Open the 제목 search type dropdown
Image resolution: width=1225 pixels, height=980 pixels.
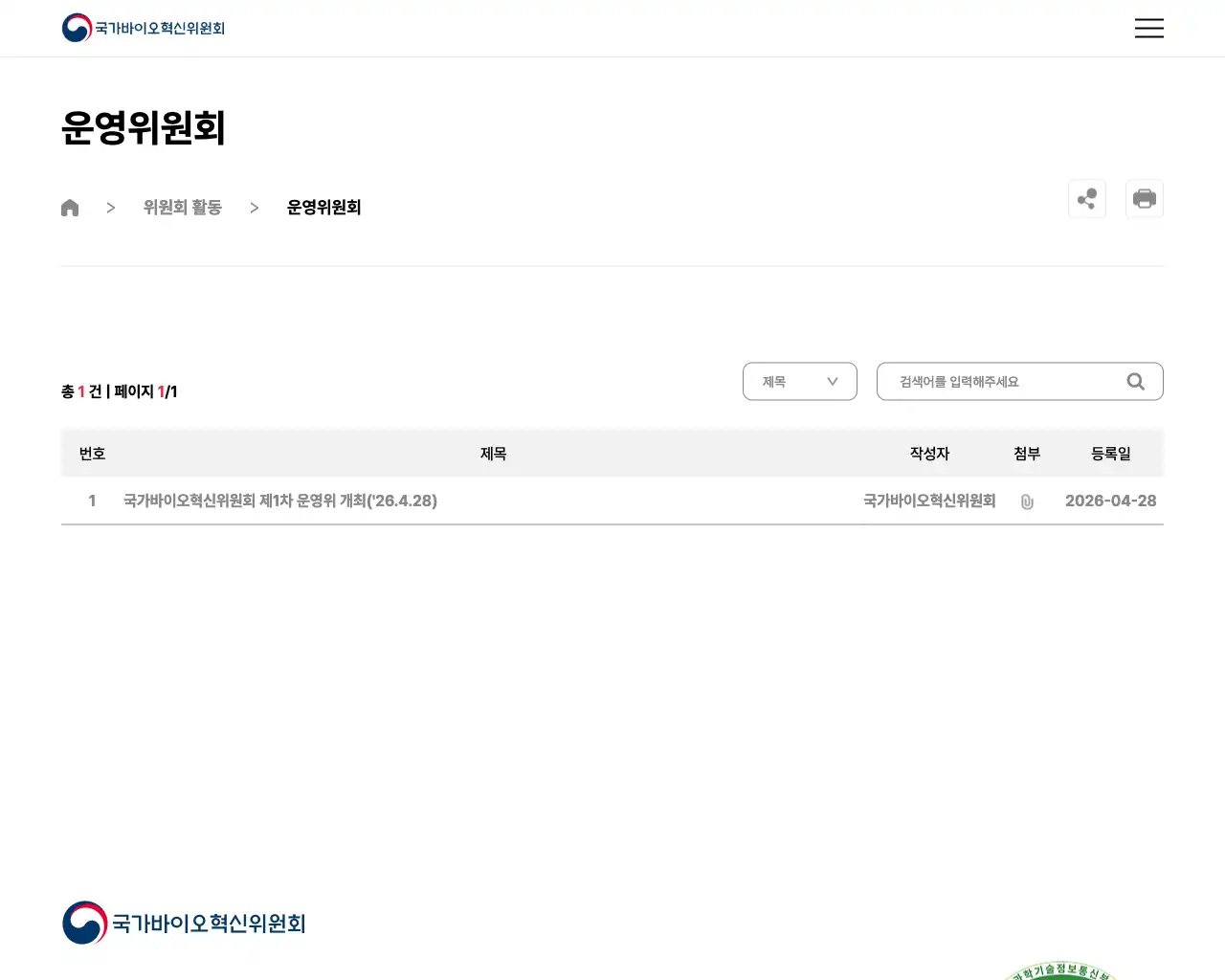800,382
